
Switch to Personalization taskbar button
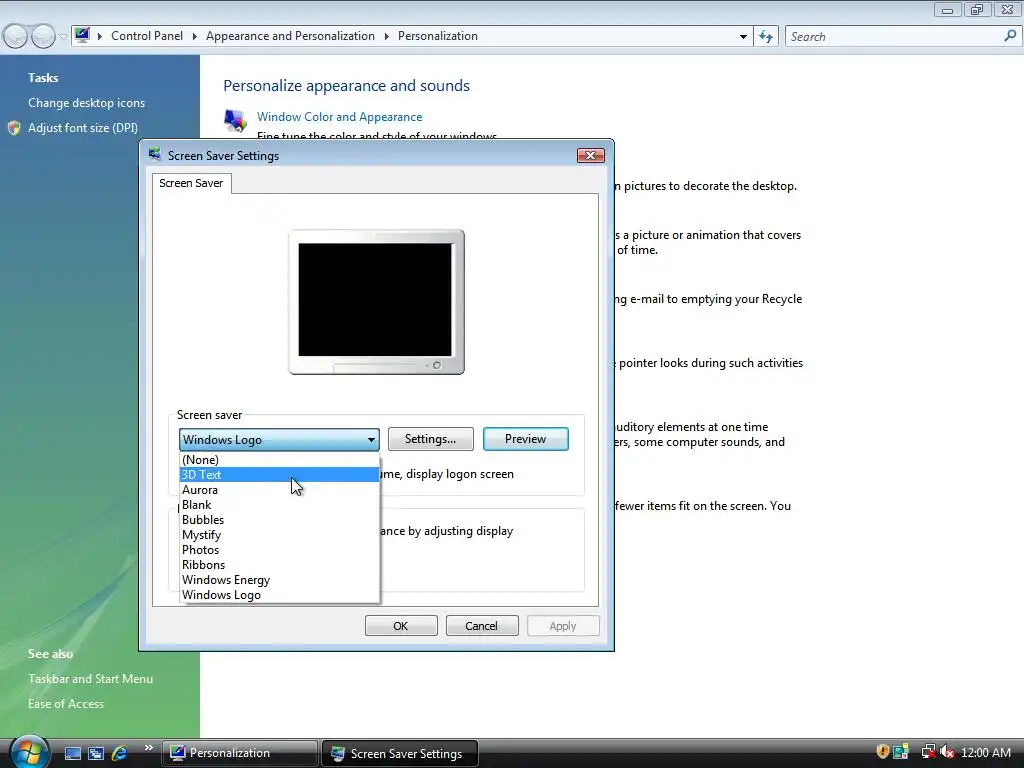coord(240,753)
